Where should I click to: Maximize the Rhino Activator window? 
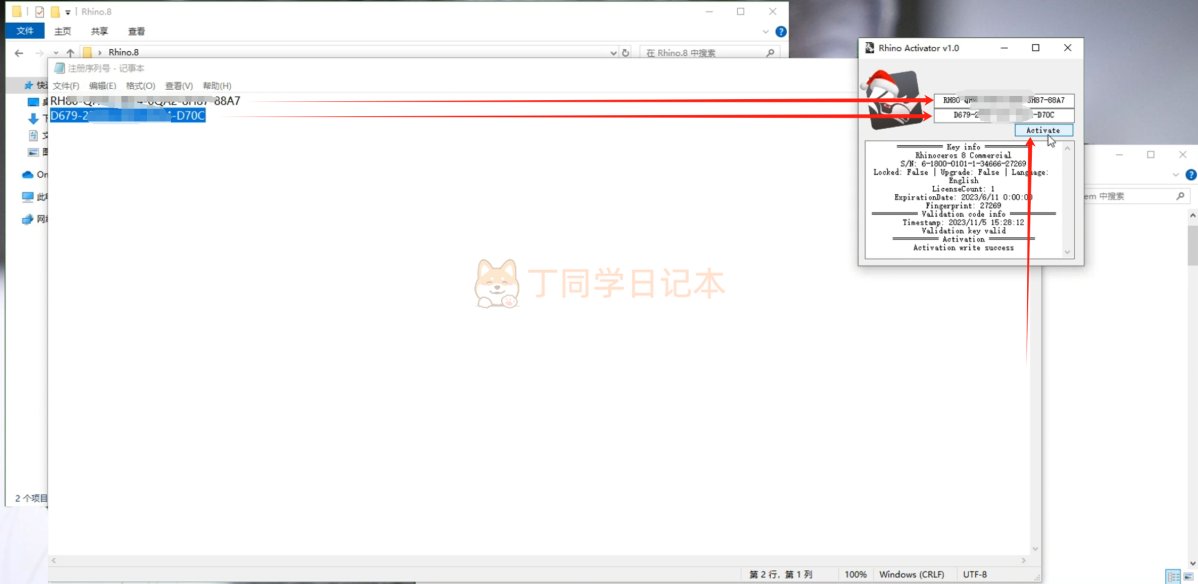[1035, 48]
